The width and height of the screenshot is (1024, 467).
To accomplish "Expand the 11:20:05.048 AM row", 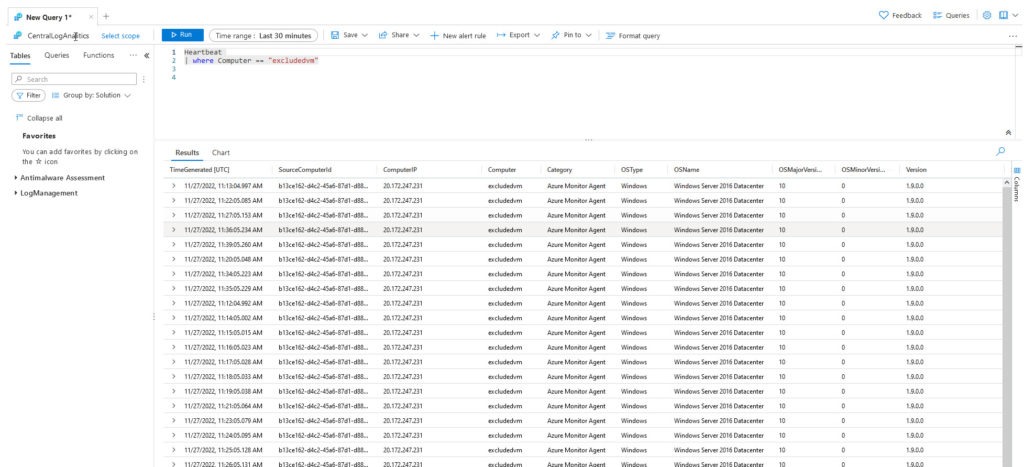I will click(174, 259).
